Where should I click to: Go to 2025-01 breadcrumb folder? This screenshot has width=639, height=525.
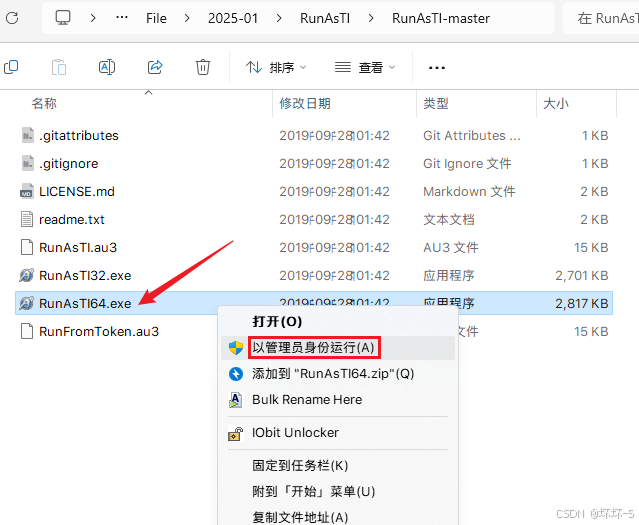click(x=233, y=18)
